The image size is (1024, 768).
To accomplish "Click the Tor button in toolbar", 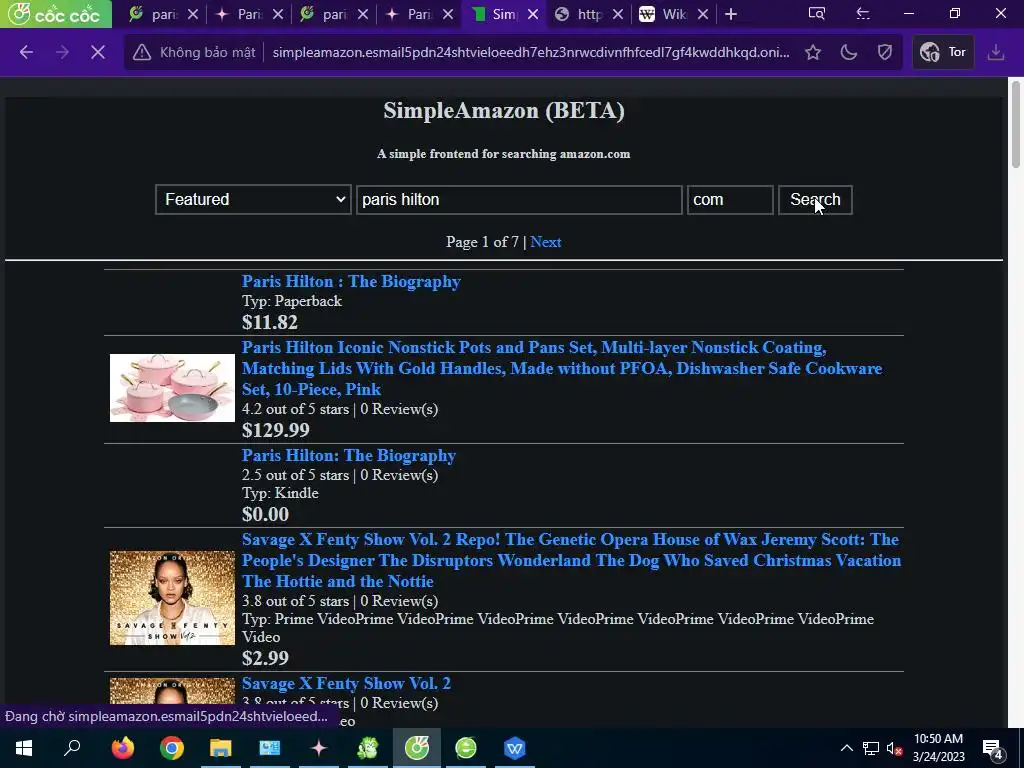I will point(943,52).
